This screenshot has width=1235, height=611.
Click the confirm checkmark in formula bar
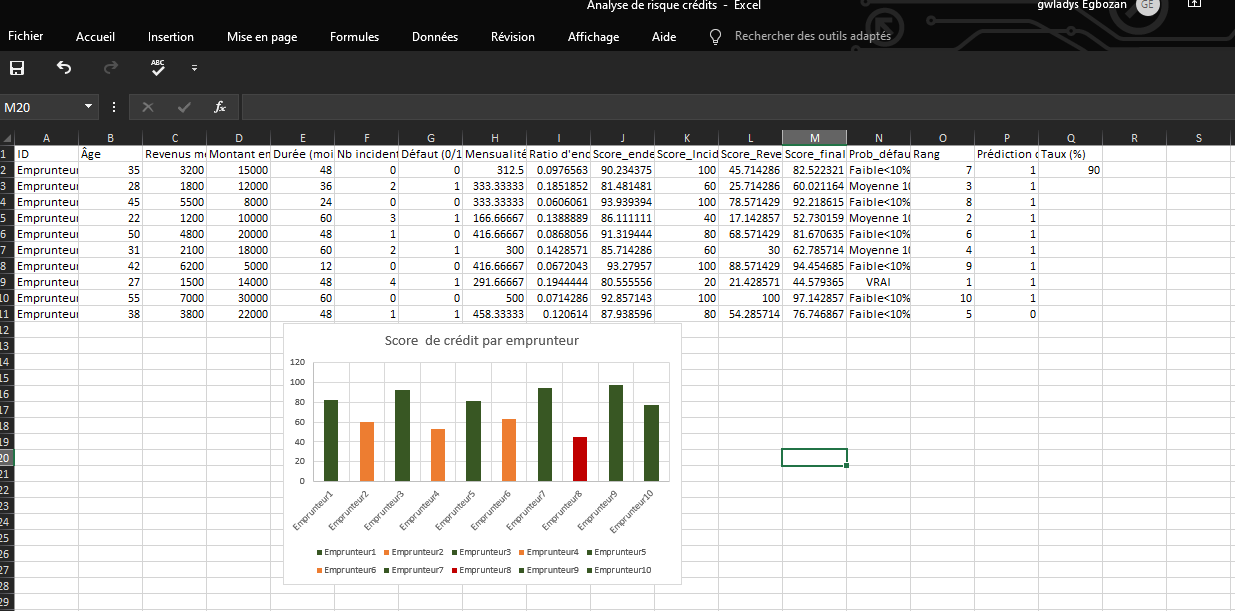pos(184,107)
